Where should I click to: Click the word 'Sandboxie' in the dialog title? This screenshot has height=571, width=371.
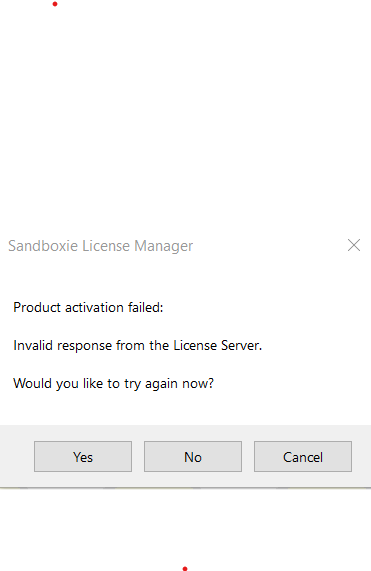pos(43,246)
